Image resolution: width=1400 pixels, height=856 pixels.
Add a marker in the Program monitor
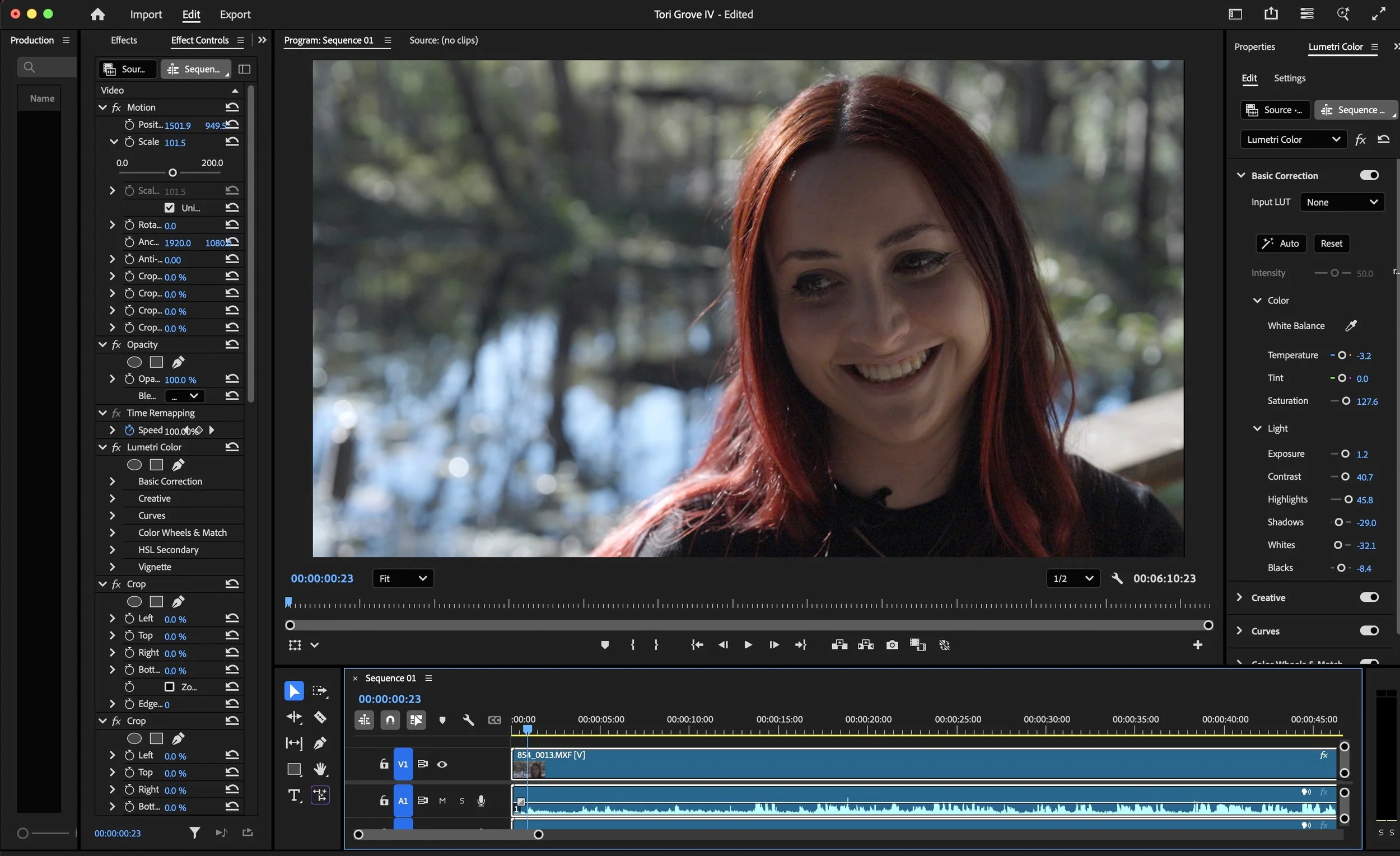605,645
